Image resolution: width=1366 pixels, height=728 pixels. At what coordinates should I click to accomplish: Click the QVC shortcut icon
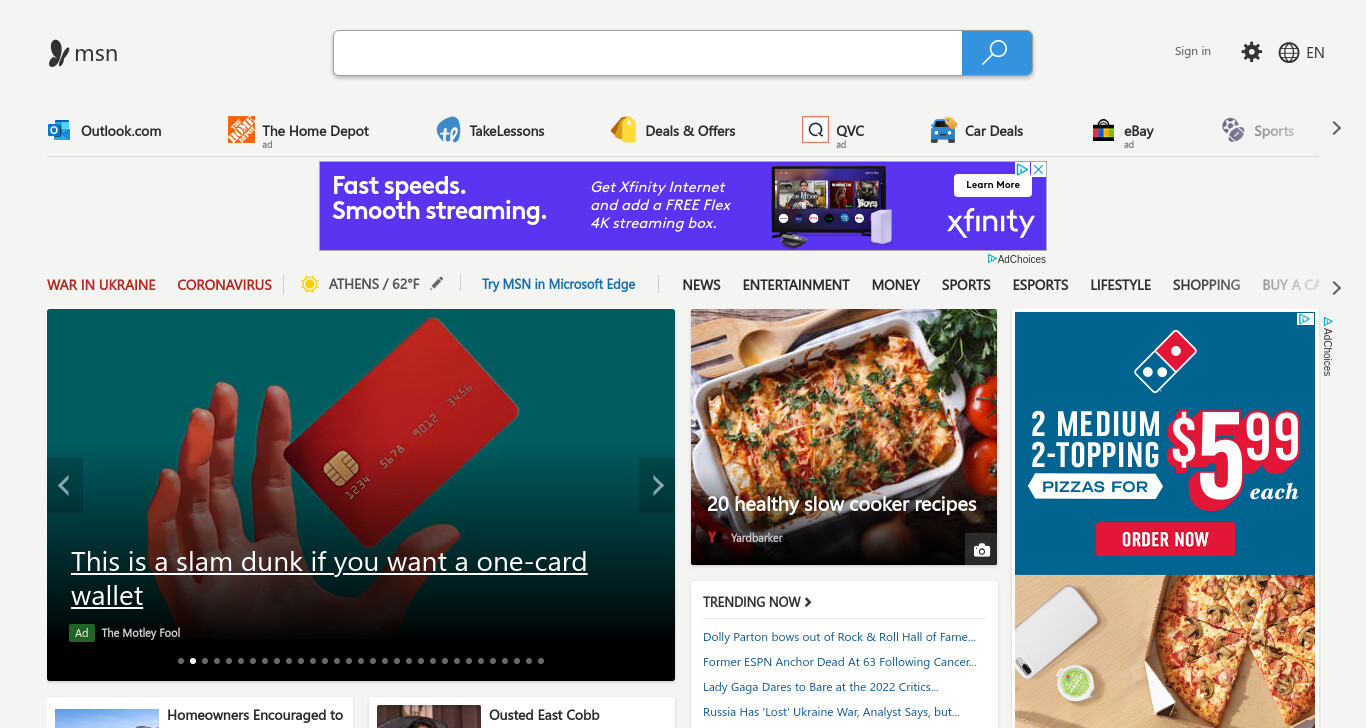(x=815, y=130)
